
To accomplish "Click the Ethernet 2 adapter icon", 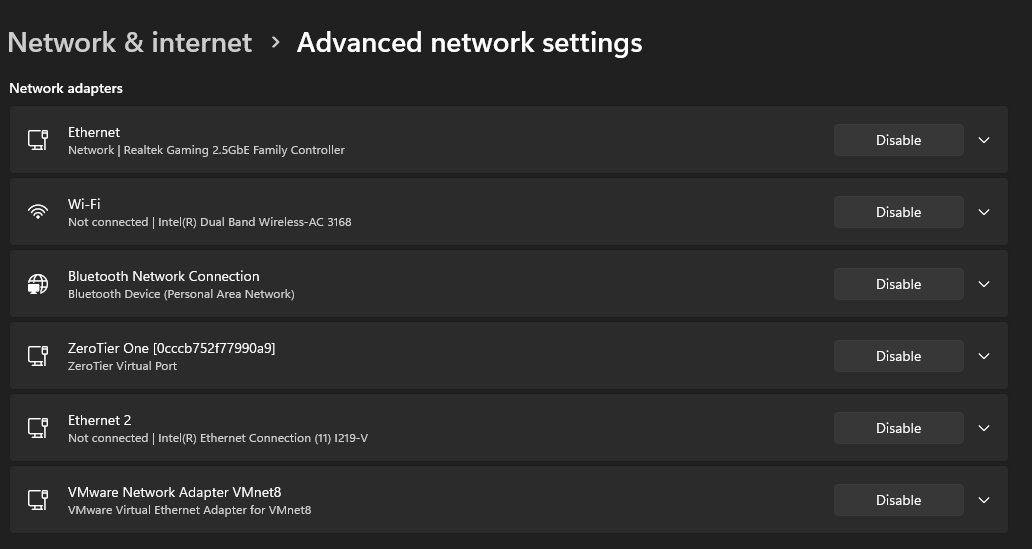I will [38, 428].
